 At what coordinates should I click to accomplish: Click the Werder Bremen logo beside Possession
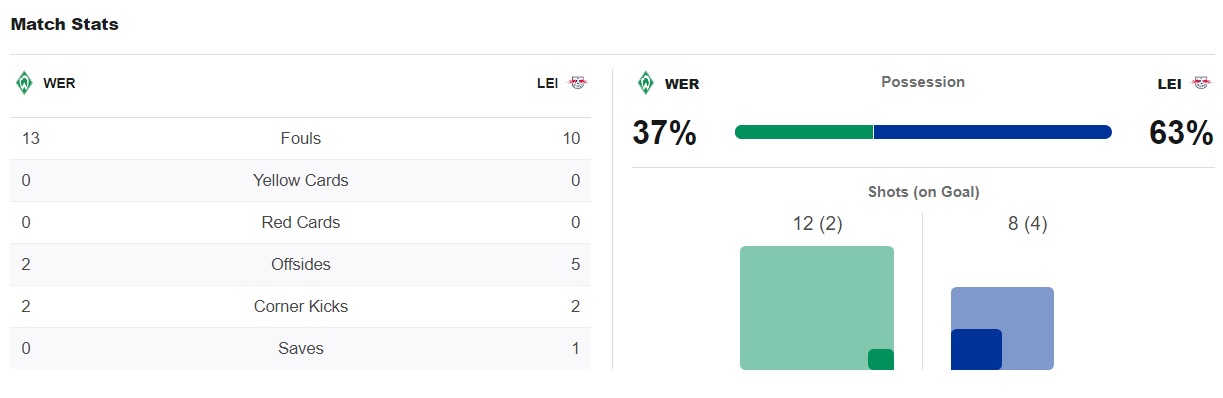646,83
